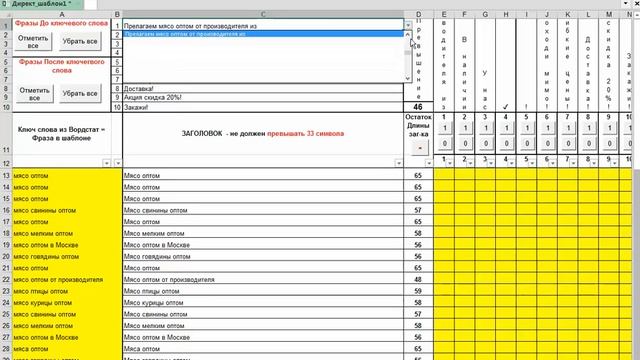Viewport: 640px width, 360px height.
Task: Click cell 'Доставка!' in row 8
Action: (263, 89)
